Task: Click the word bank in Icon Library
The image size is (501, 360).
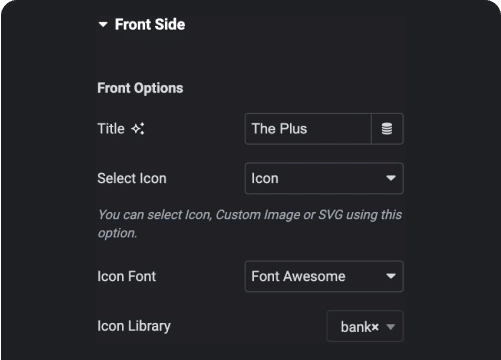Action: 355,327
